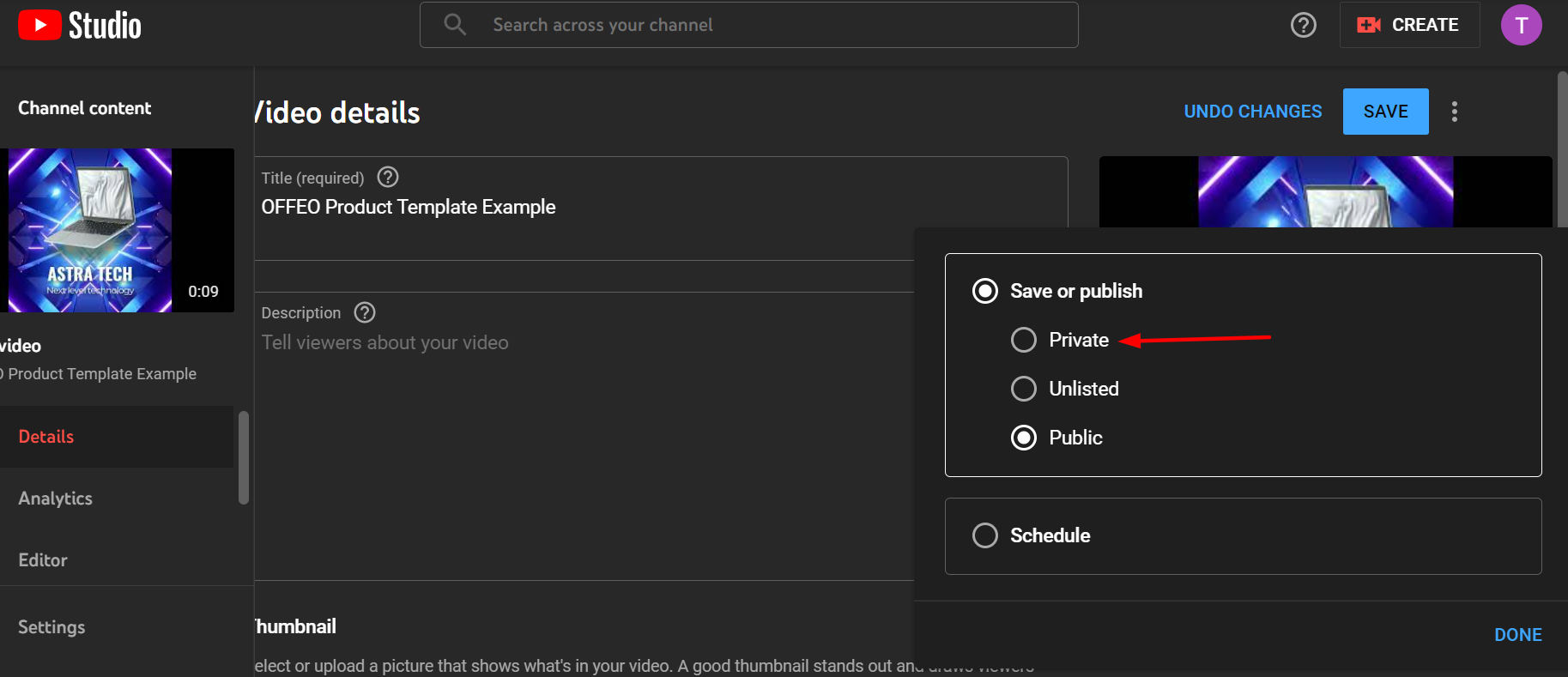Select the Save or publish option
The height and width of the screenshot is (677, 1568).
tap(985, 291)
